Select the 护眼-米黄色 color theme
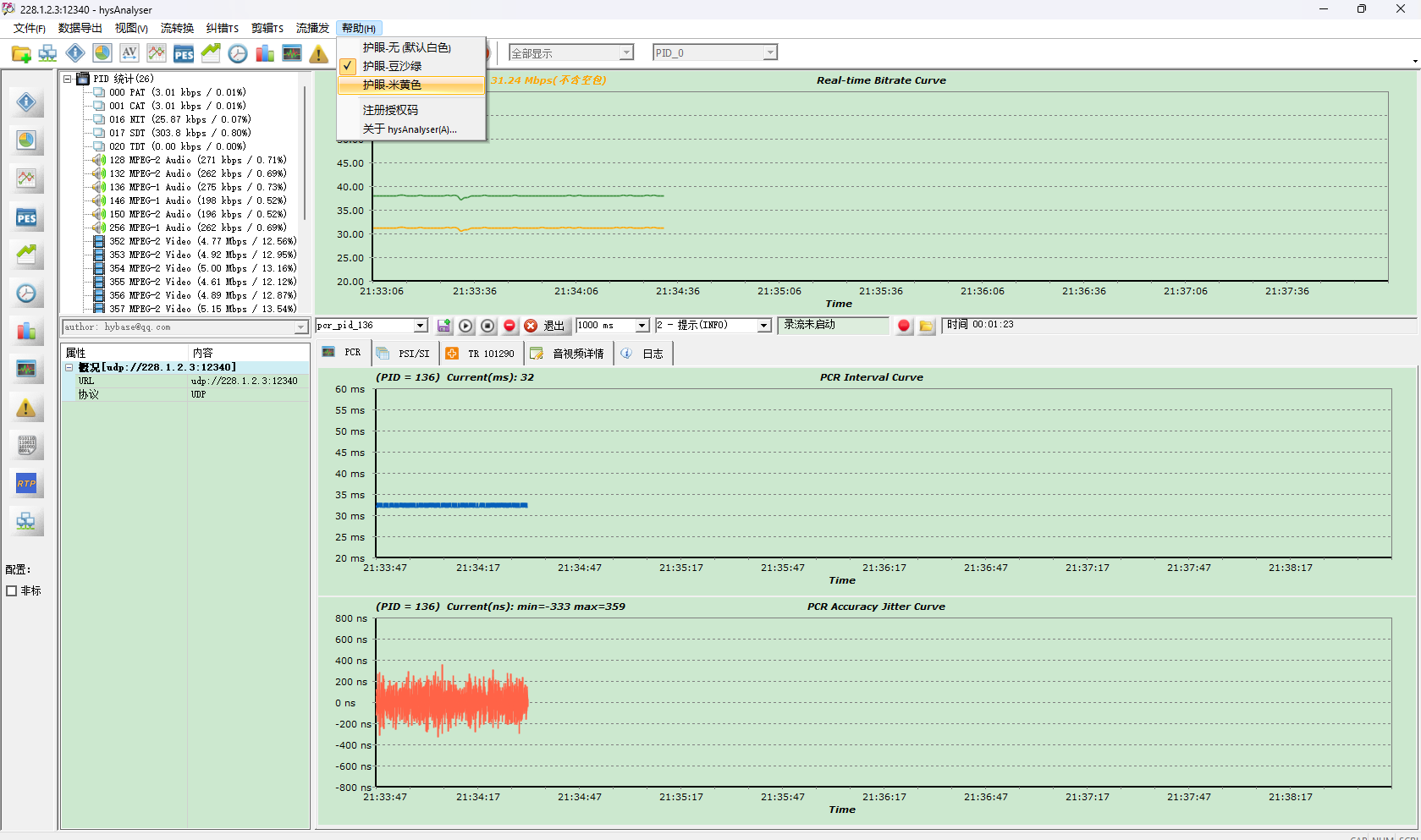Screen dimensions: 1421x840 click(392, 85)
